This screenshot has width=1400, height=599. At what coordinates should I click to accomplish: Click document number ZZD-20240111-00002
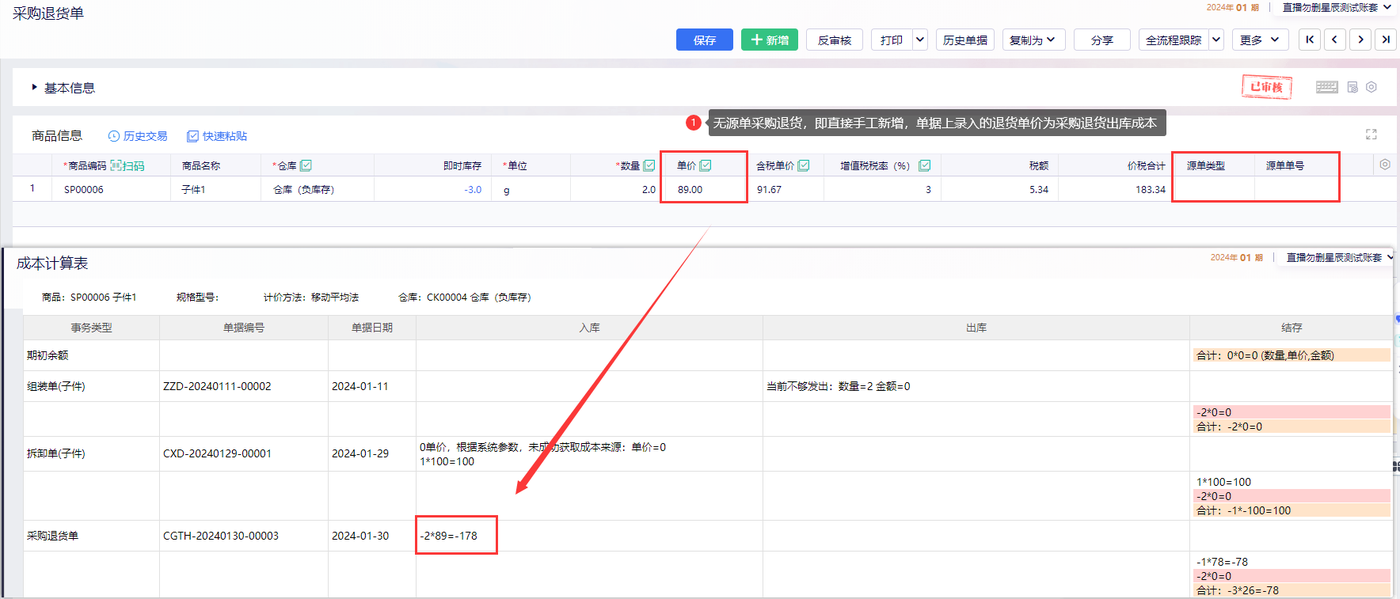(217, 386)
